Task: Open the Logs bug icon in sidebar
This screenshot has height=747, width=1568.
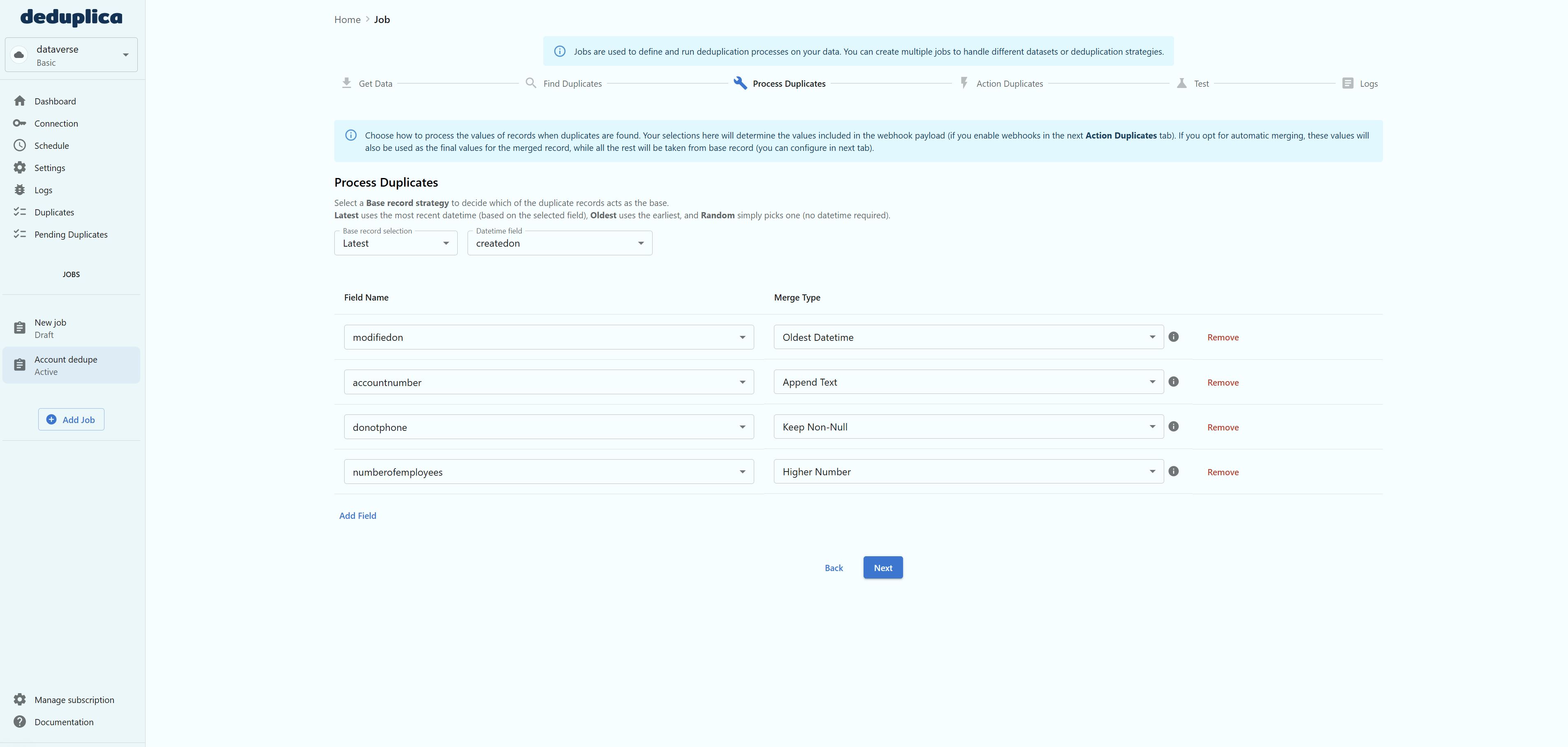Action: click(x=20, y=190)
